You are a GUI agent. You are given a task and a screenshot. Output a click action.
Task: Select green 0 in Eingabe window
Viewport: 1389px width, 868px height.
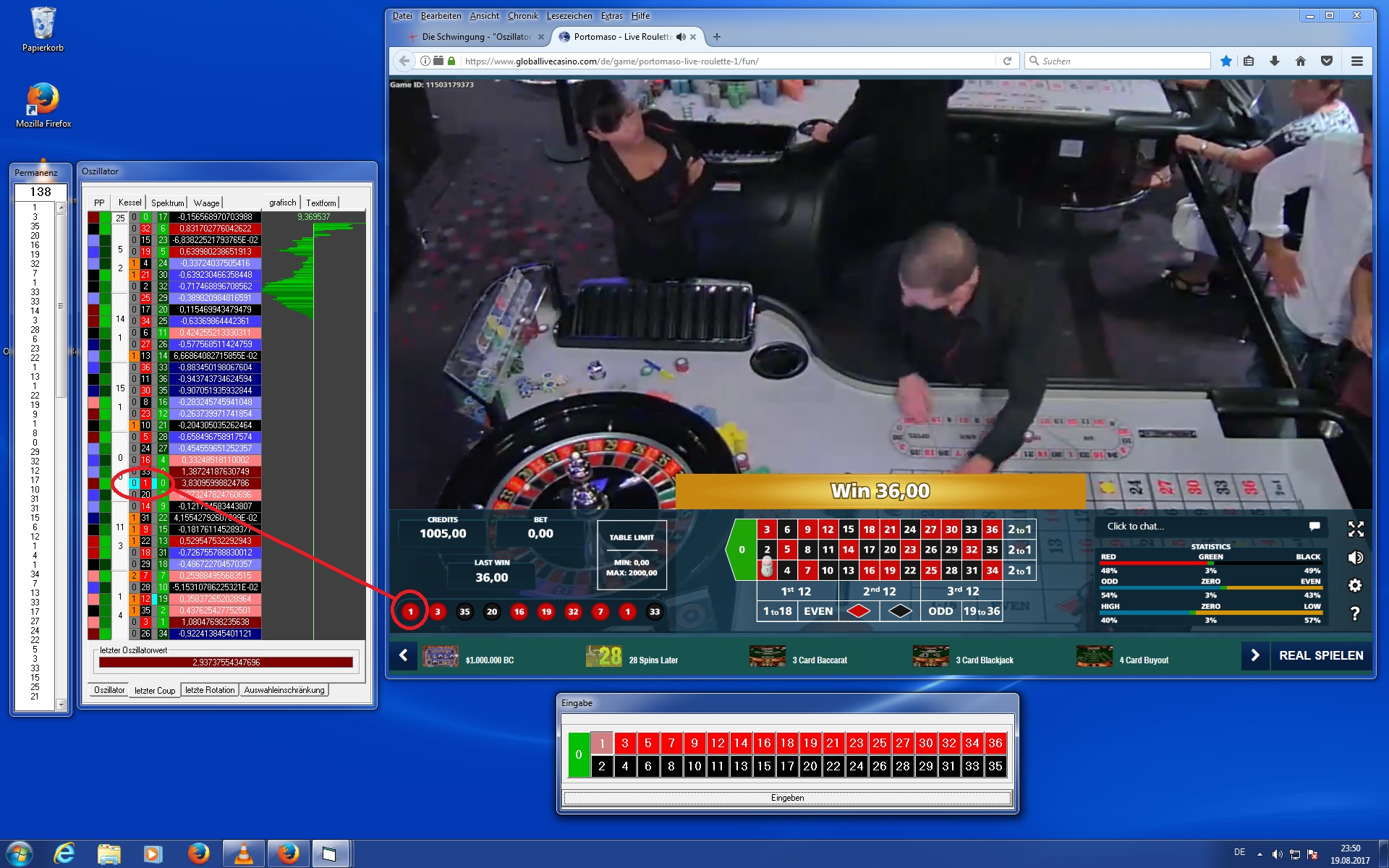(579, 754)
